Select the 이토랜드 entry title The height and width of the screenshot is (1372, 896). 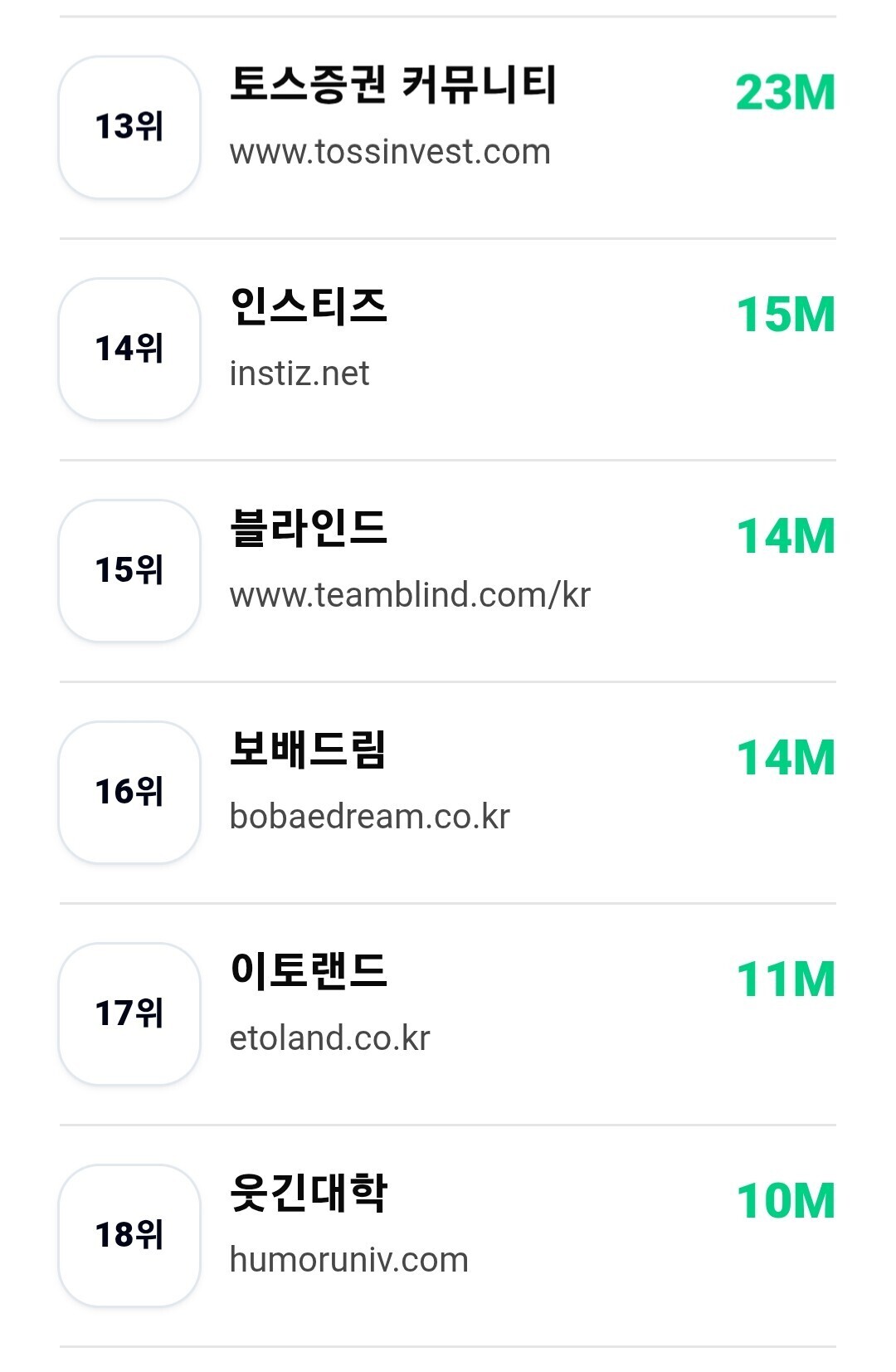tap(309, 971)
